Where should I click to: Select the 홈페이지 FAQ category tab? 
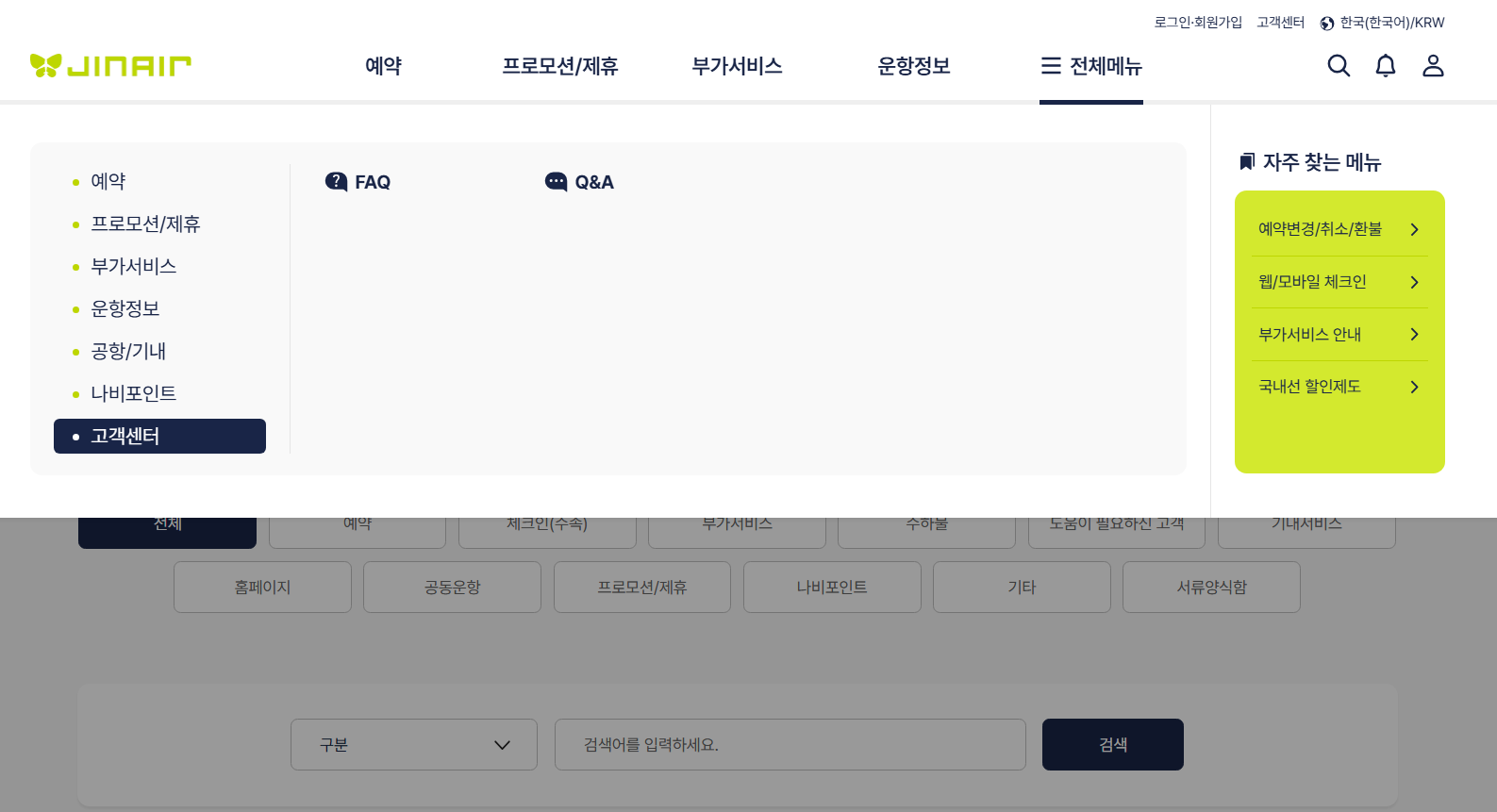262,587
